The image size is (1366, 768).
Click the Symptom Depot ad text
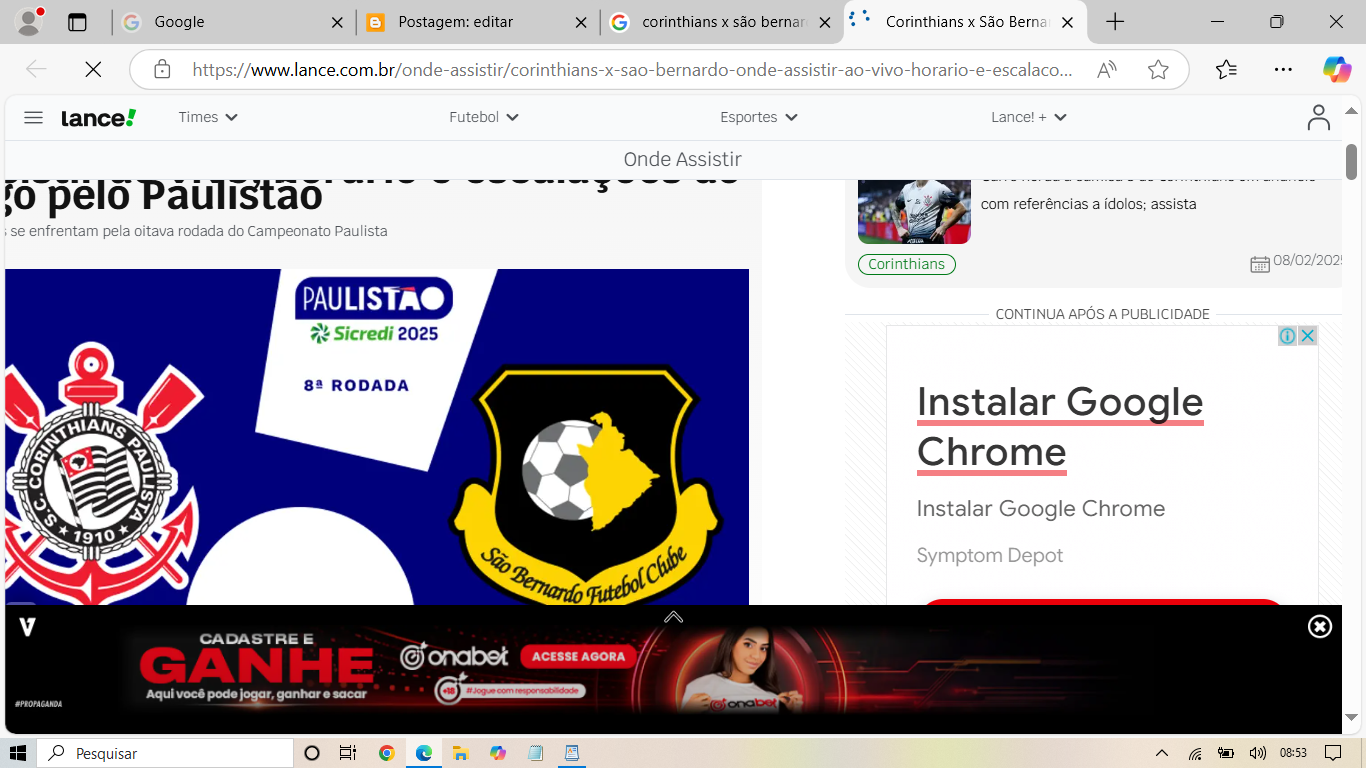[x=990, y=555]
